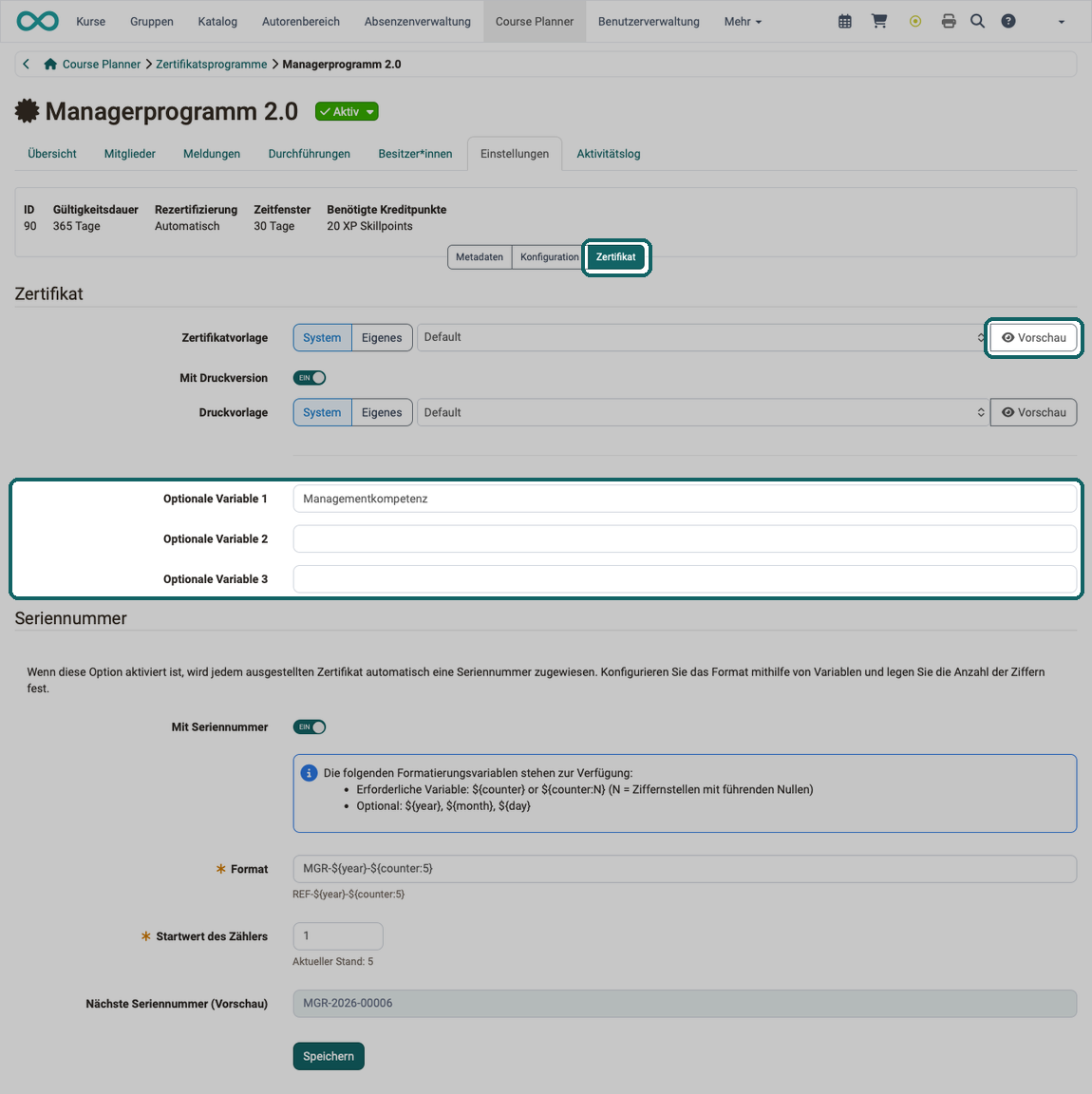The height and width of the screenshot is (1094, 1092).
Task: Open Druckvorlage Default select box
Action: [704, 412]
